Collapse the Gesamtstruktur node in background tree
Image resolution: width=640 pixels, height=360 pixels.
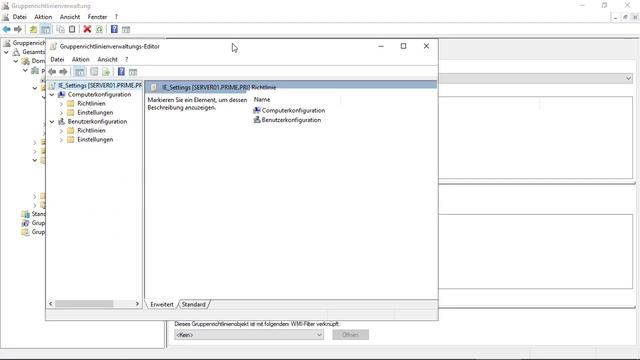[6, 52]
